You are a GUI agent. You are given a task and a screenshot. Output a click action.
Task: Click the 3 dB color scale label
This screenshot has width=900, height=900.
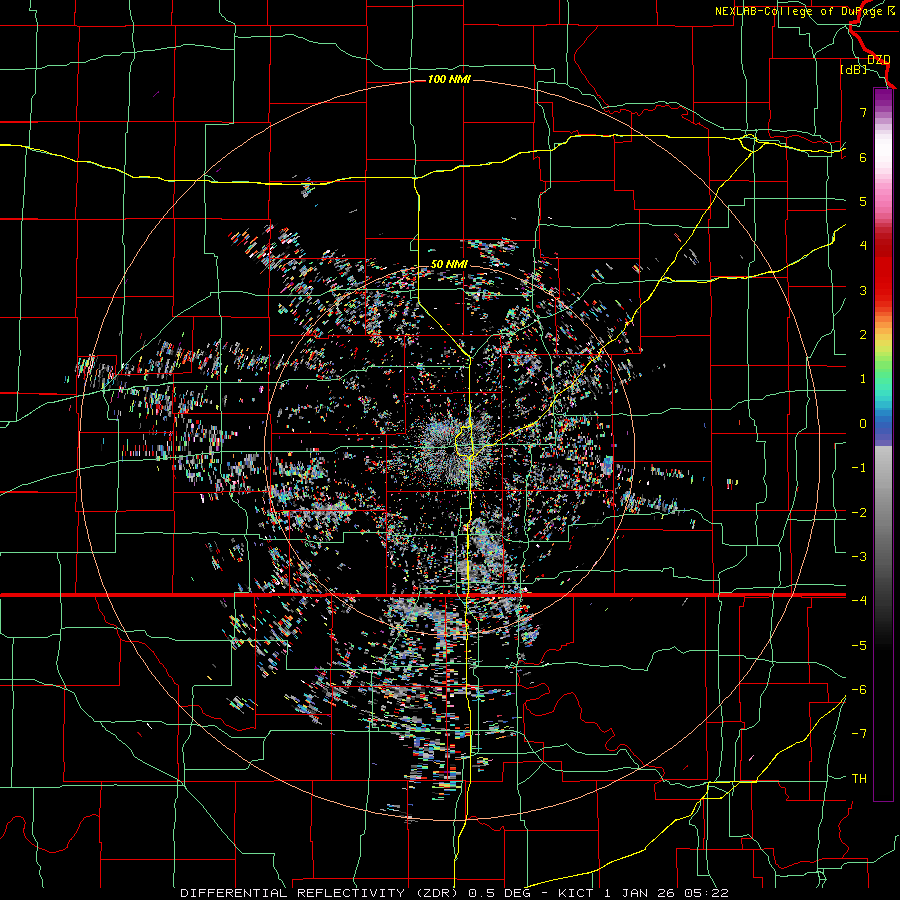point(863,290)
